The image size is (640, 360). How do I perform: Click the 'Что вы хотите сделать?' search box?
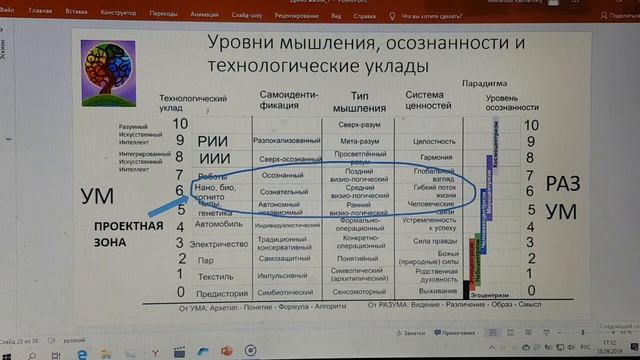pyautogui.click(x=432, y=16)
